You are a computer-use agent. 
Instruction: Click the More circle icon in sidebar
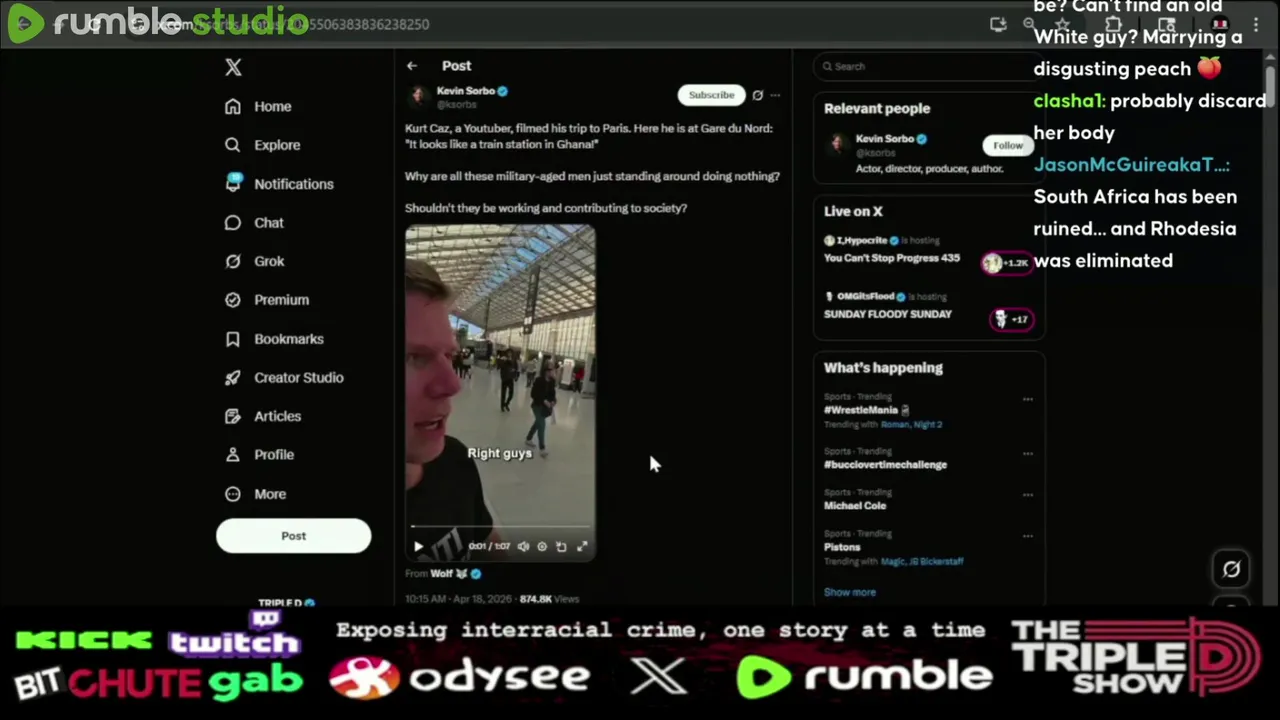point(233,494)
